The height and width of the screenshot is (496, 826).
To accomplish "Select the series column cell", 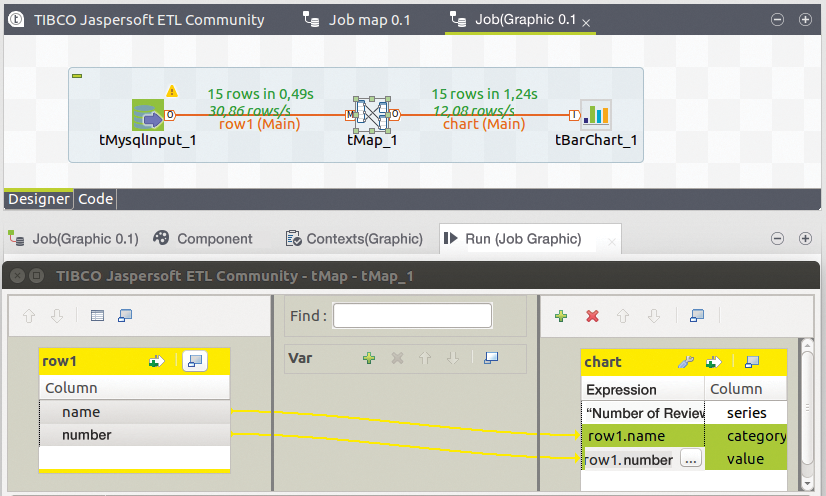I will (x=746, y=413).
